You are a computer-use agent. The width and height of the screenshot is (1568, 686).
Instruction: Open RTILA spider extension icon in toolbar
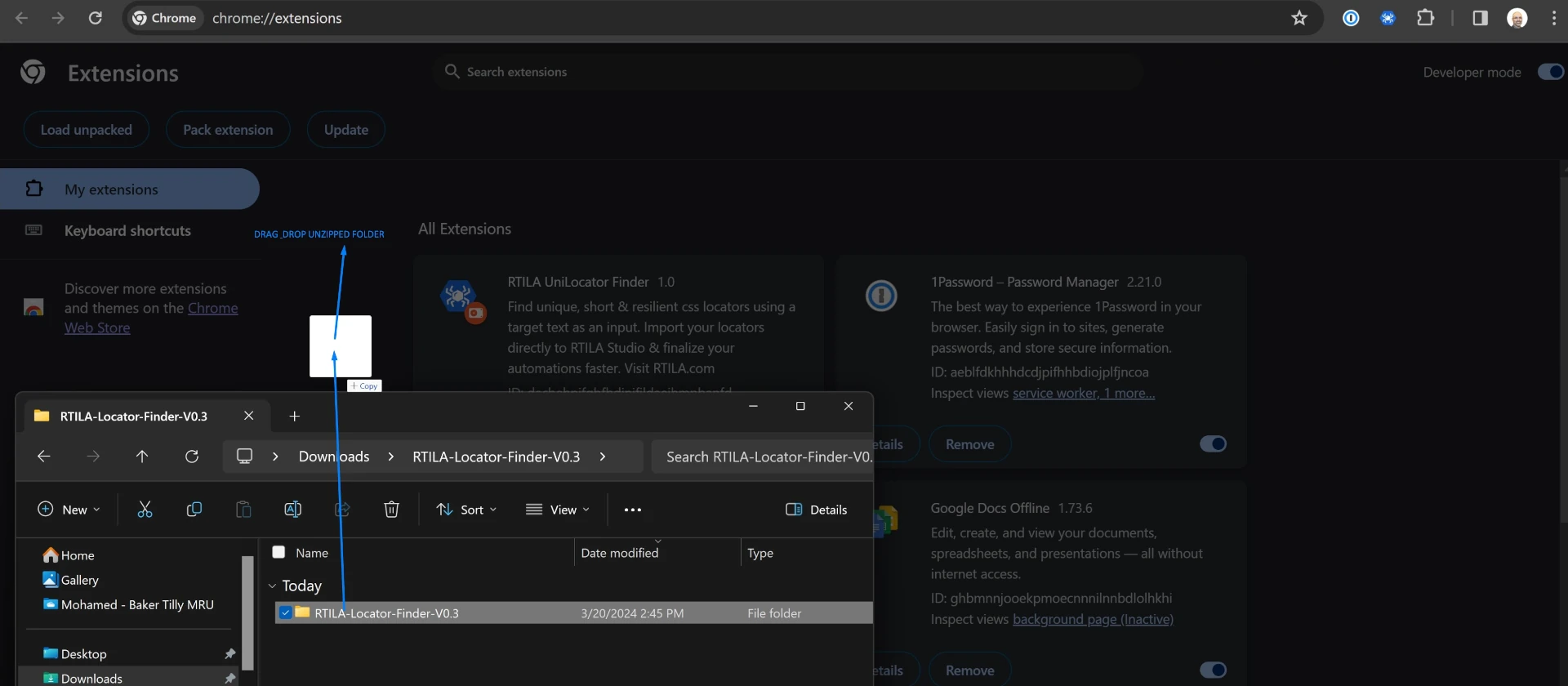1388,18
